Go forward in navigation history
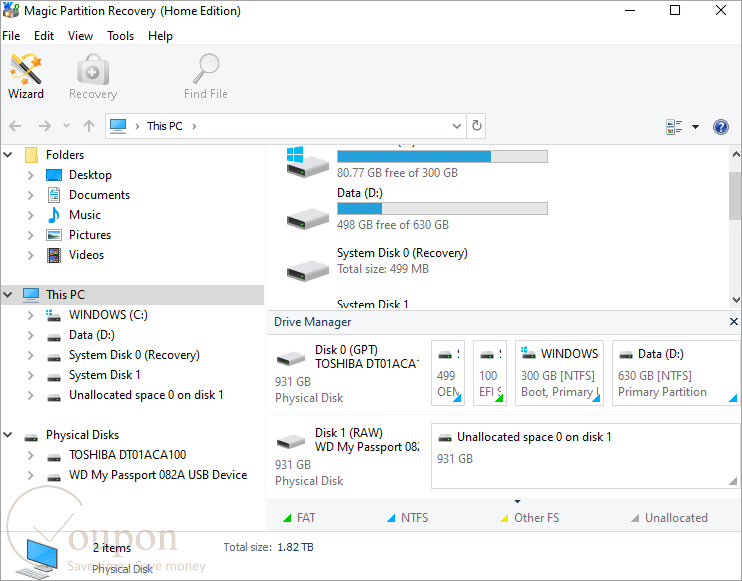 coord(44,126)
